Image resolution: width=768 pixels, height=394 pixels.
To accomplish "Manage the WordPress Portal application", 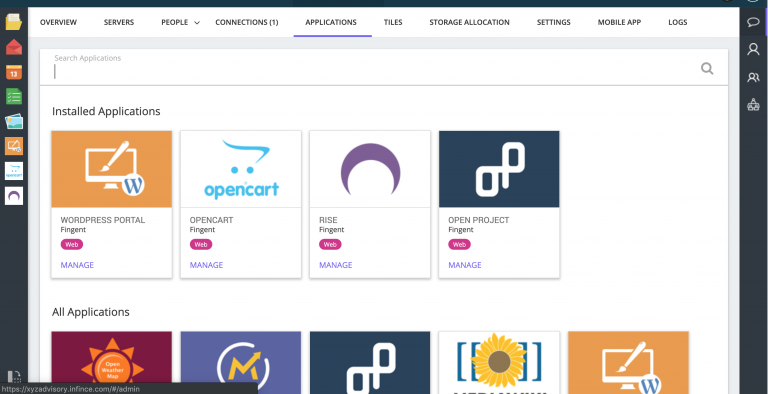I will tap(77, 265).
